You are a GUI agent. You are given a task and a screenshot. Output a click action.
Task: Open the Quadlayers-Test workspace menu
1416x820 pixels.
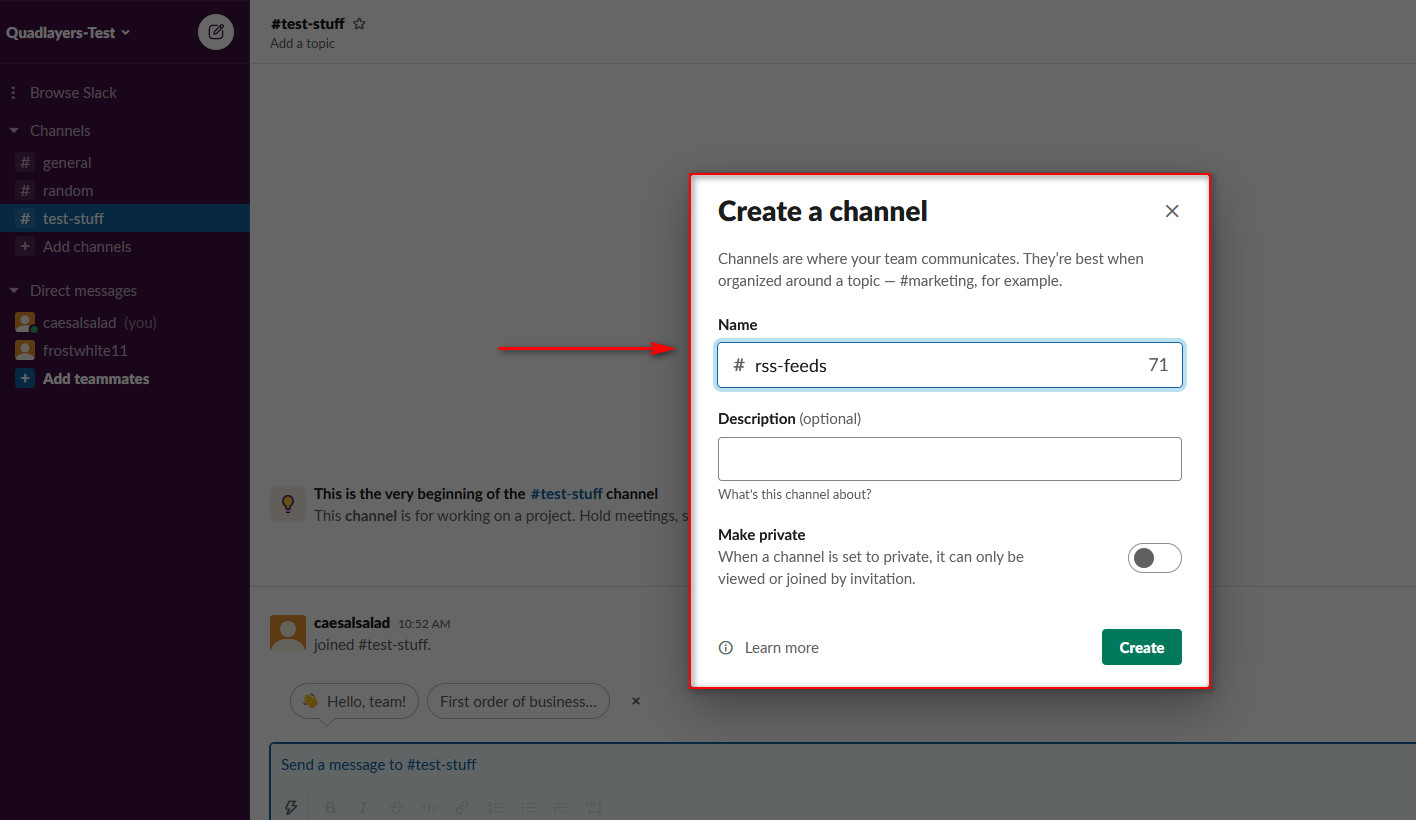(x=68, y=32)
